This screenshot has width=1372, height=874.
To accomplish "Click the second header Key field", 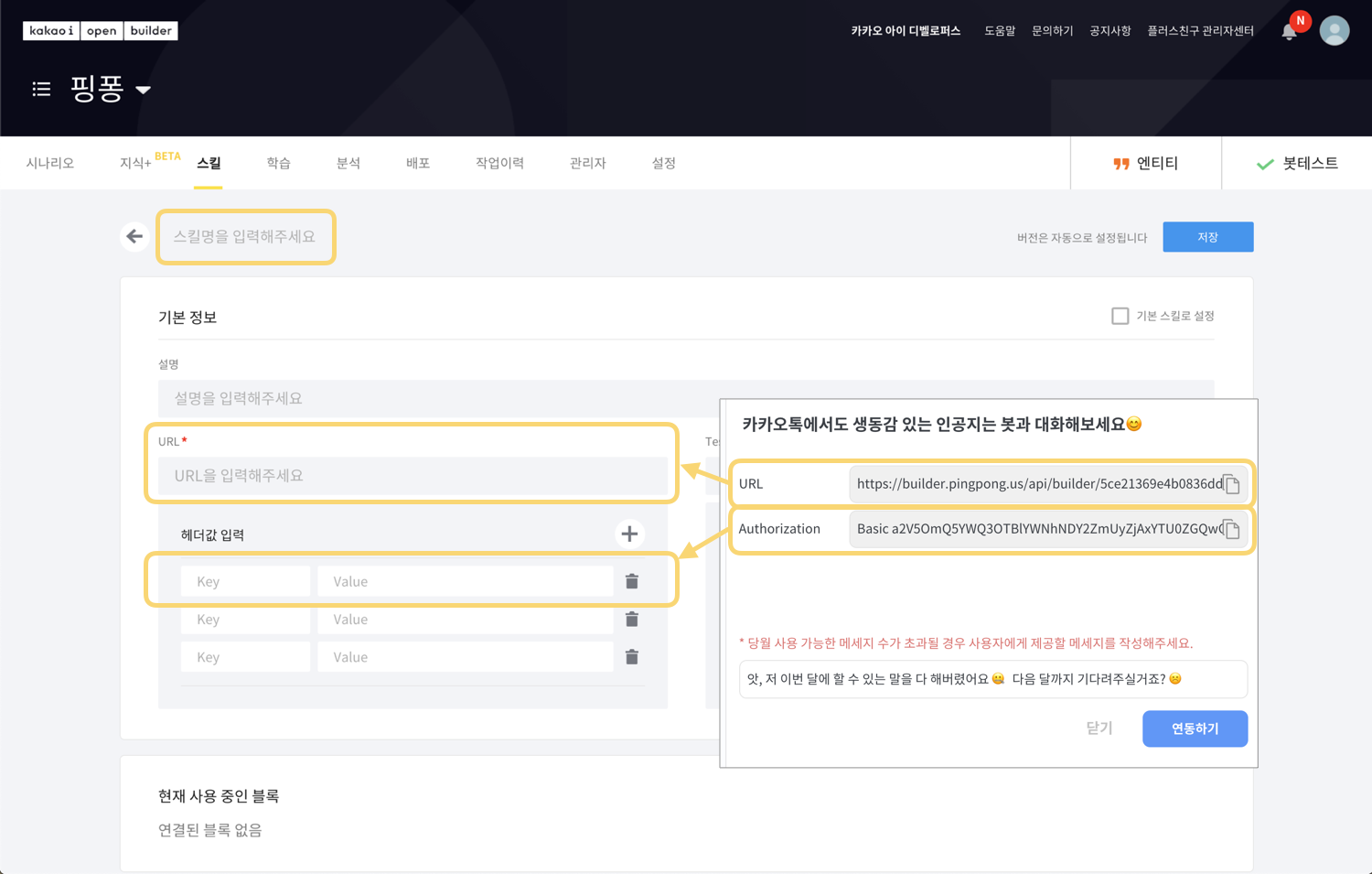I will pyautogui.click(x=245, y=620).
